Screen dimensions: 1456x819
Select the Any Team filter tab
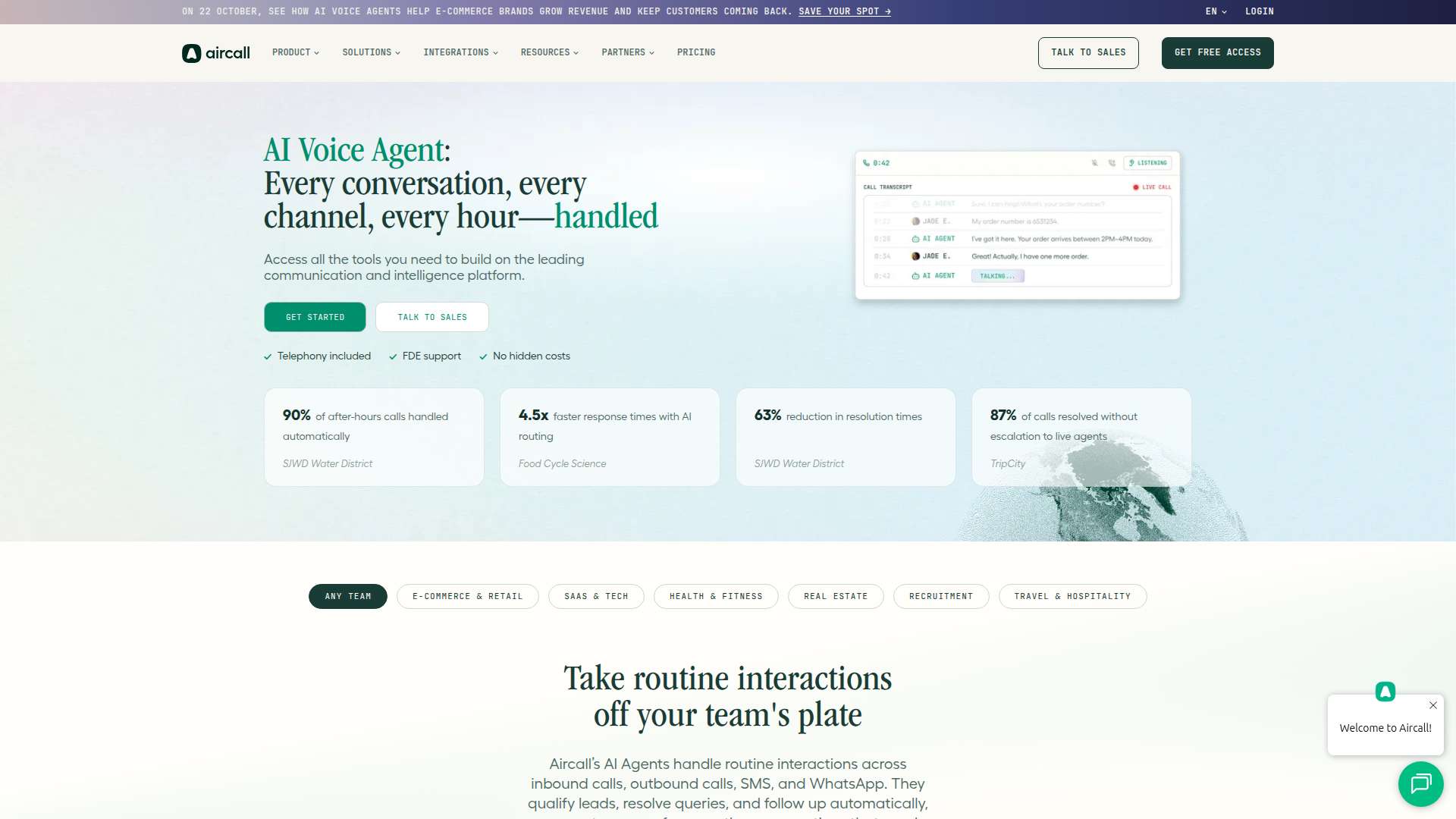[348, 597]
